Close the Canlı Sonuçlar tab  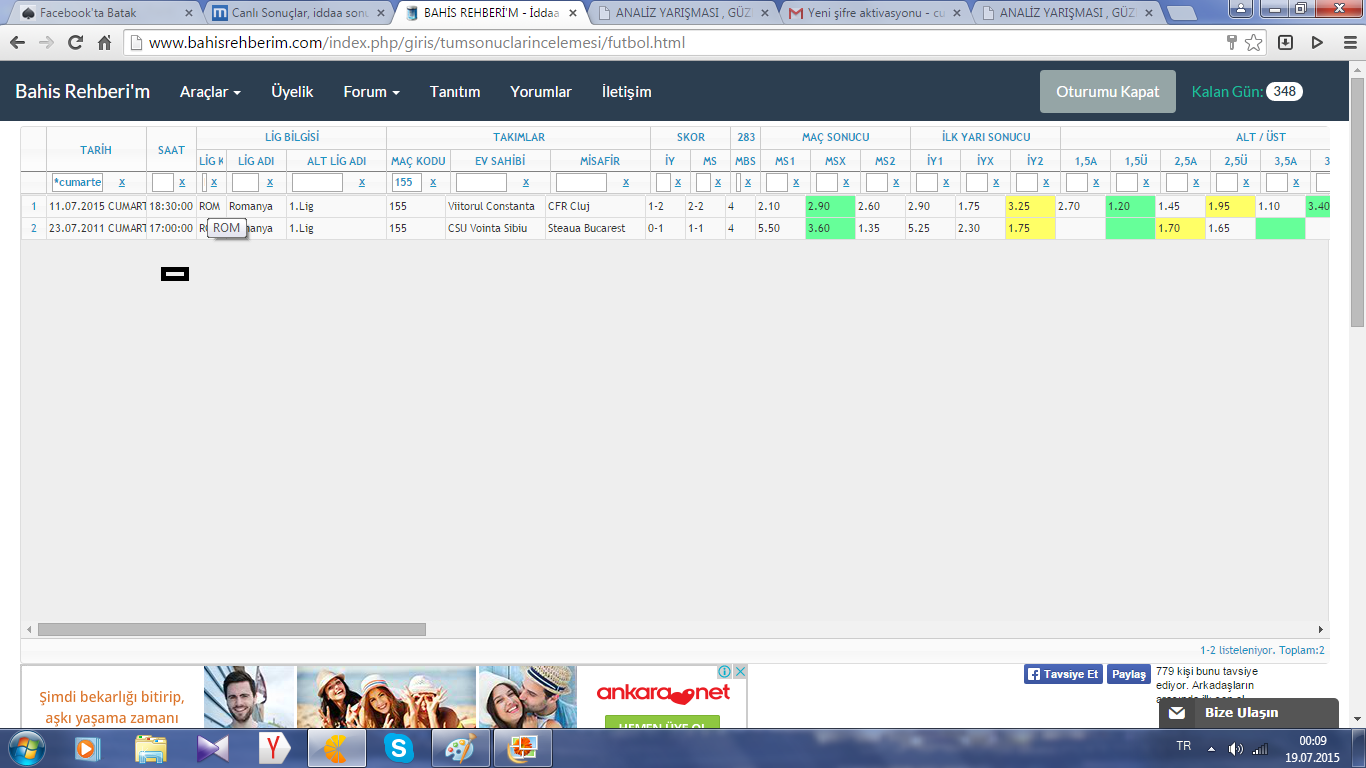(x=381, y=14)
